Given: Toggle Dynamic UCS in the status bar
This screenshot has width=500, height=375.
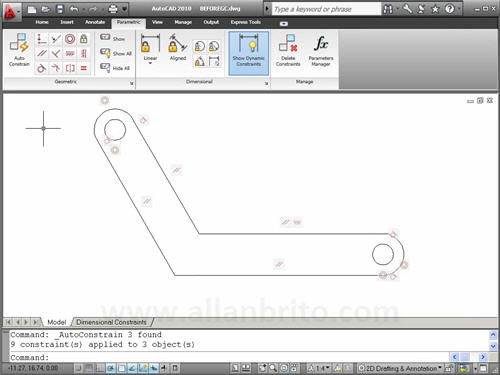Looking at the screenshot, I should click(x=143, y=368).
